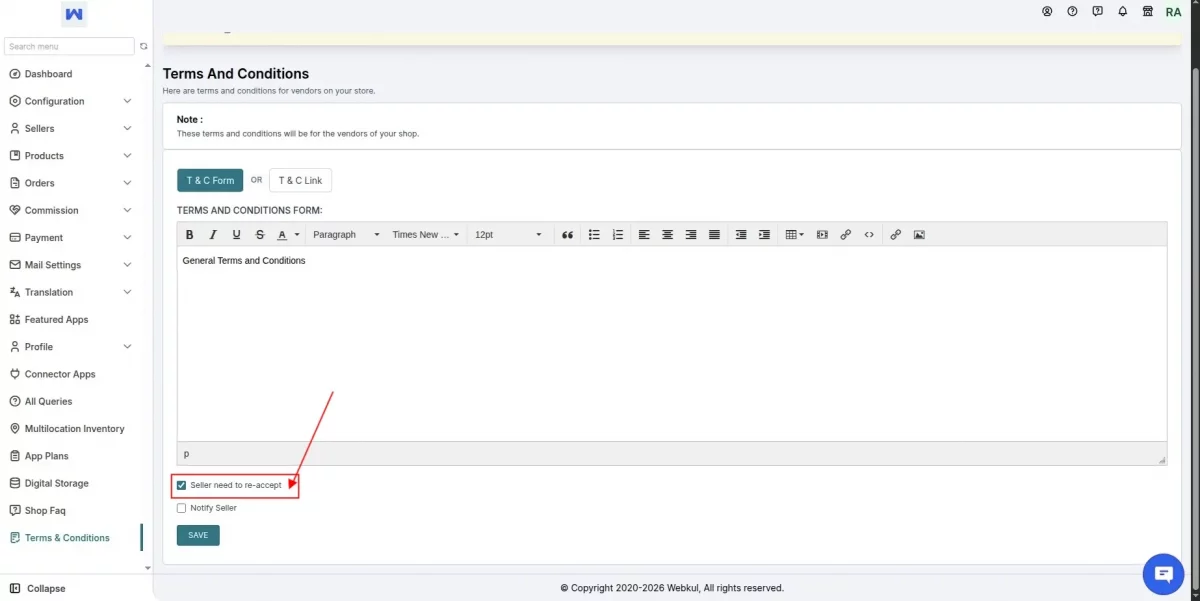Enable the Notify Seller checkbox
The image size is (1200, 601).
click(181, 508)
